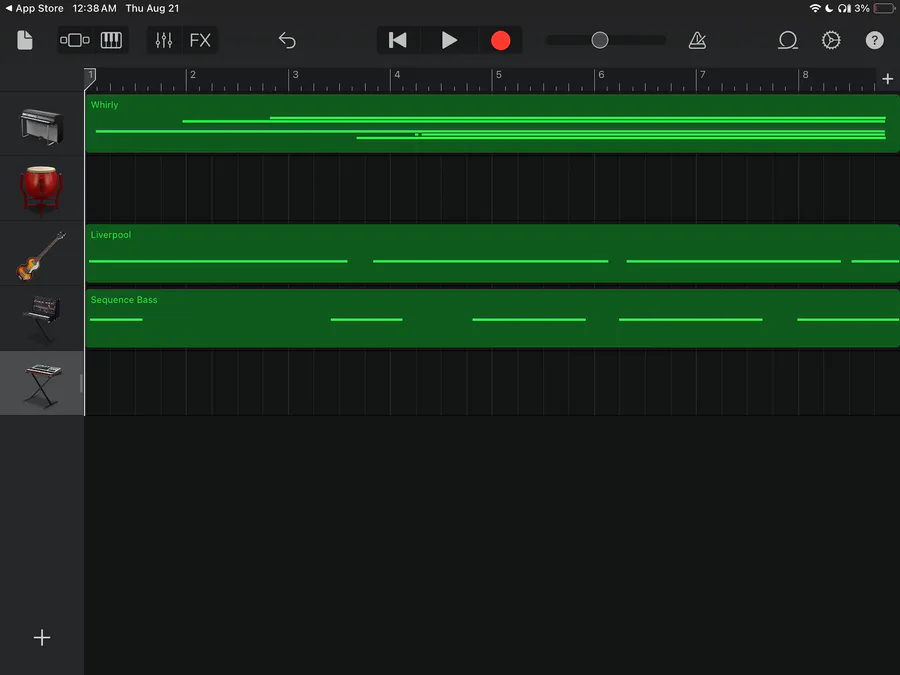Tap bar 6 on the ruler
Image resolution: width=900 pixels, height=675 pixels.
[601, 75]
